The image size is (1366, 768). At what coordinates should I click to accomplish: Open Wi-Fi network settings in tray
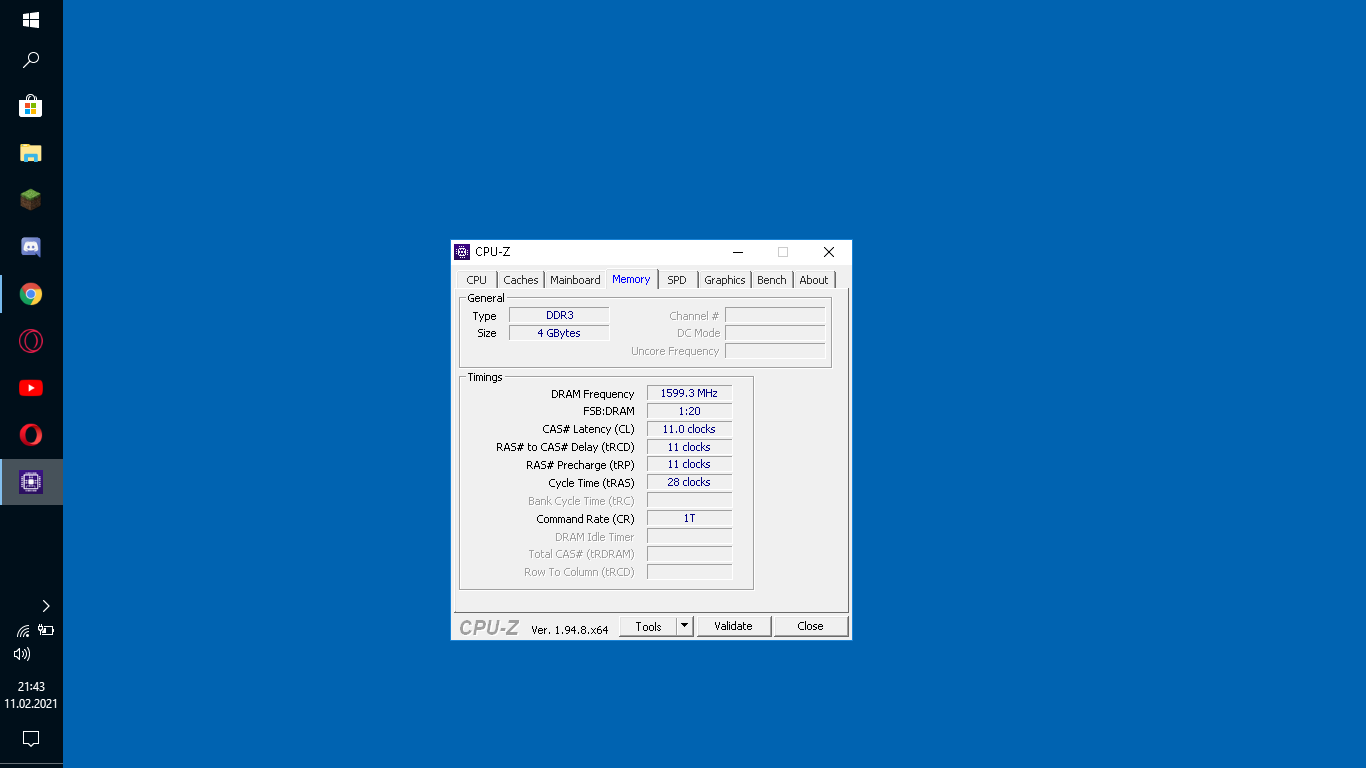tap(22, 631)
